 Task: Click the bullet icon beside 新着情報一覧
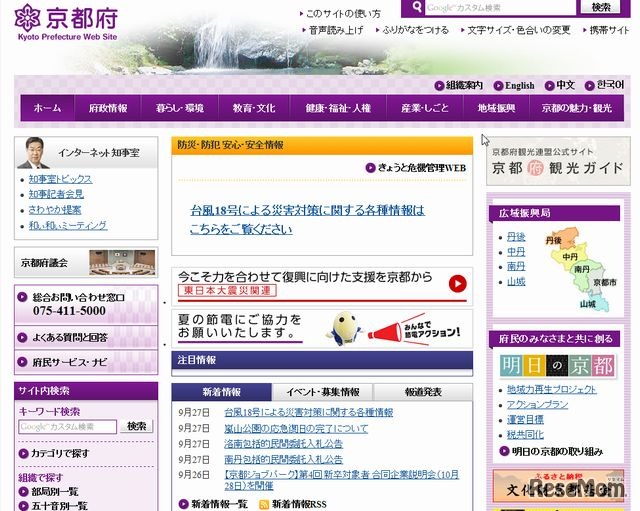pos(184,504)
